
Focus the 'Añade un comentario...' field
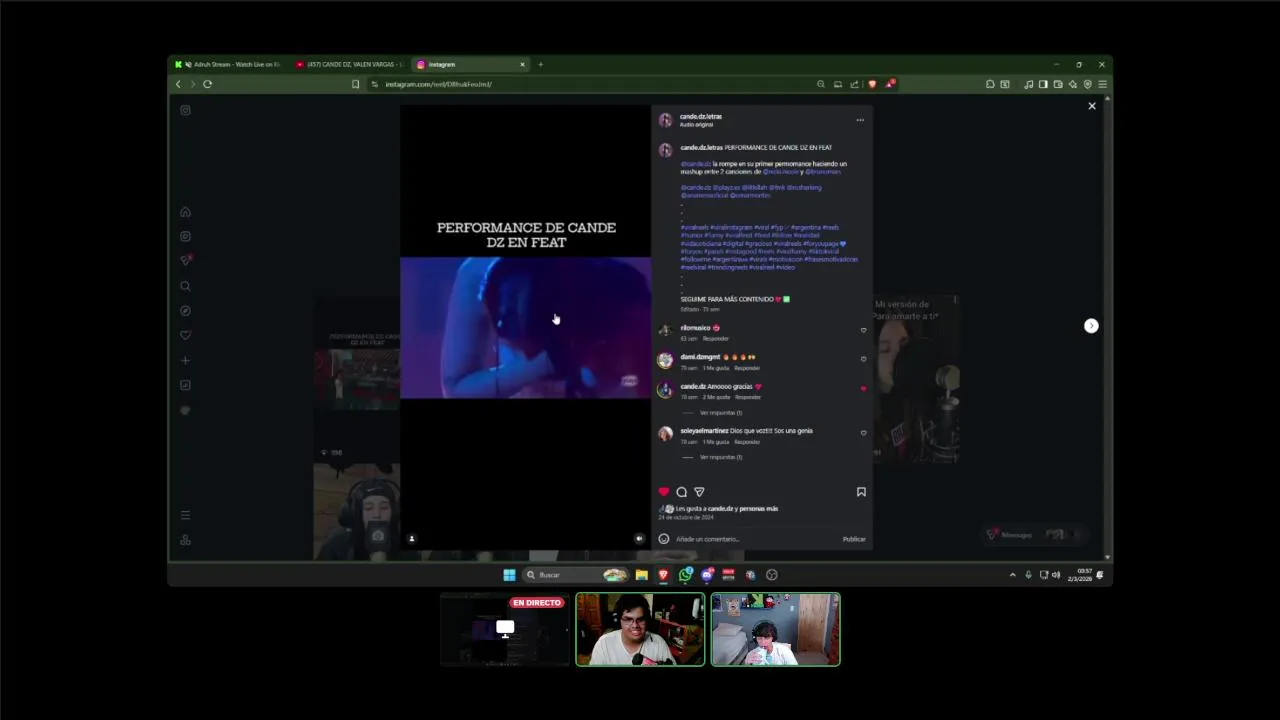pyautogui.click(x=755, y=539)
